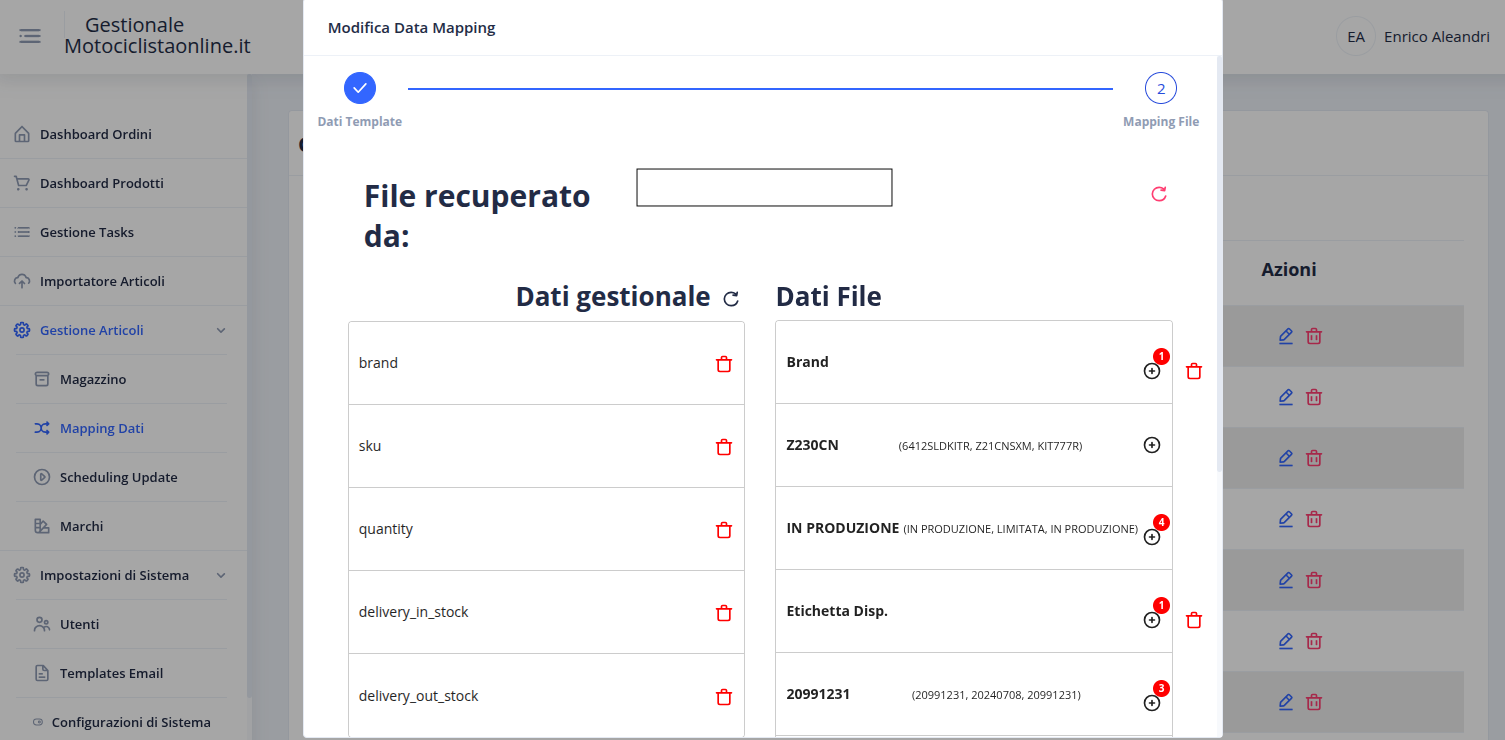The image size is (1505, 740).
Task: Refresh the Dati gestionale column
Action: tap(731, 298)
